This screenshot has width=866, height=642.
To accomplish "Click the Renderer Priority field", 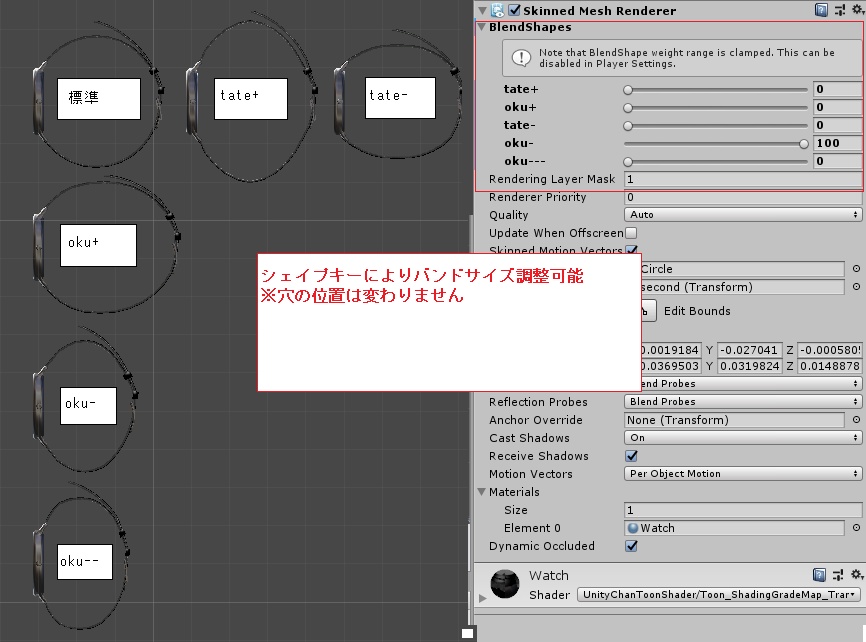I will click(743, 197).
